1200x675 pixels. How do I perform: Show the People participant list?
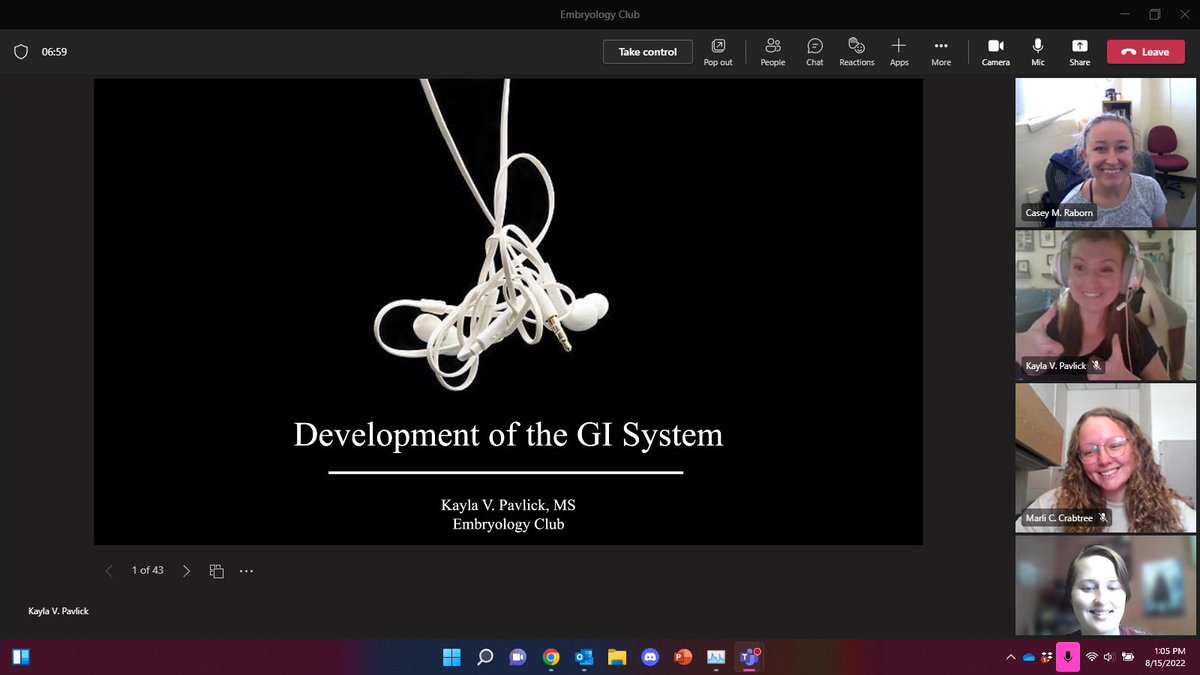772,51
